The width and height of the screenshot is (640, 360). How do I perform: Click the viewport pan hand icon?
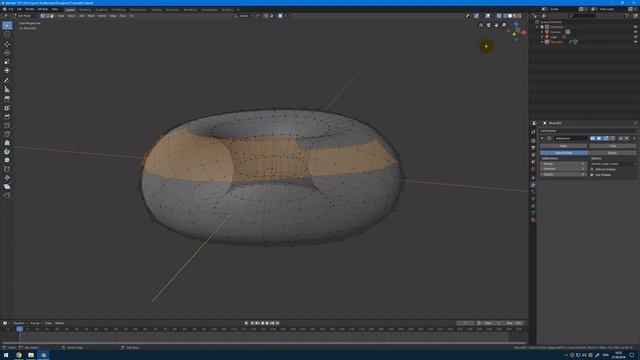tap(496, 25)
